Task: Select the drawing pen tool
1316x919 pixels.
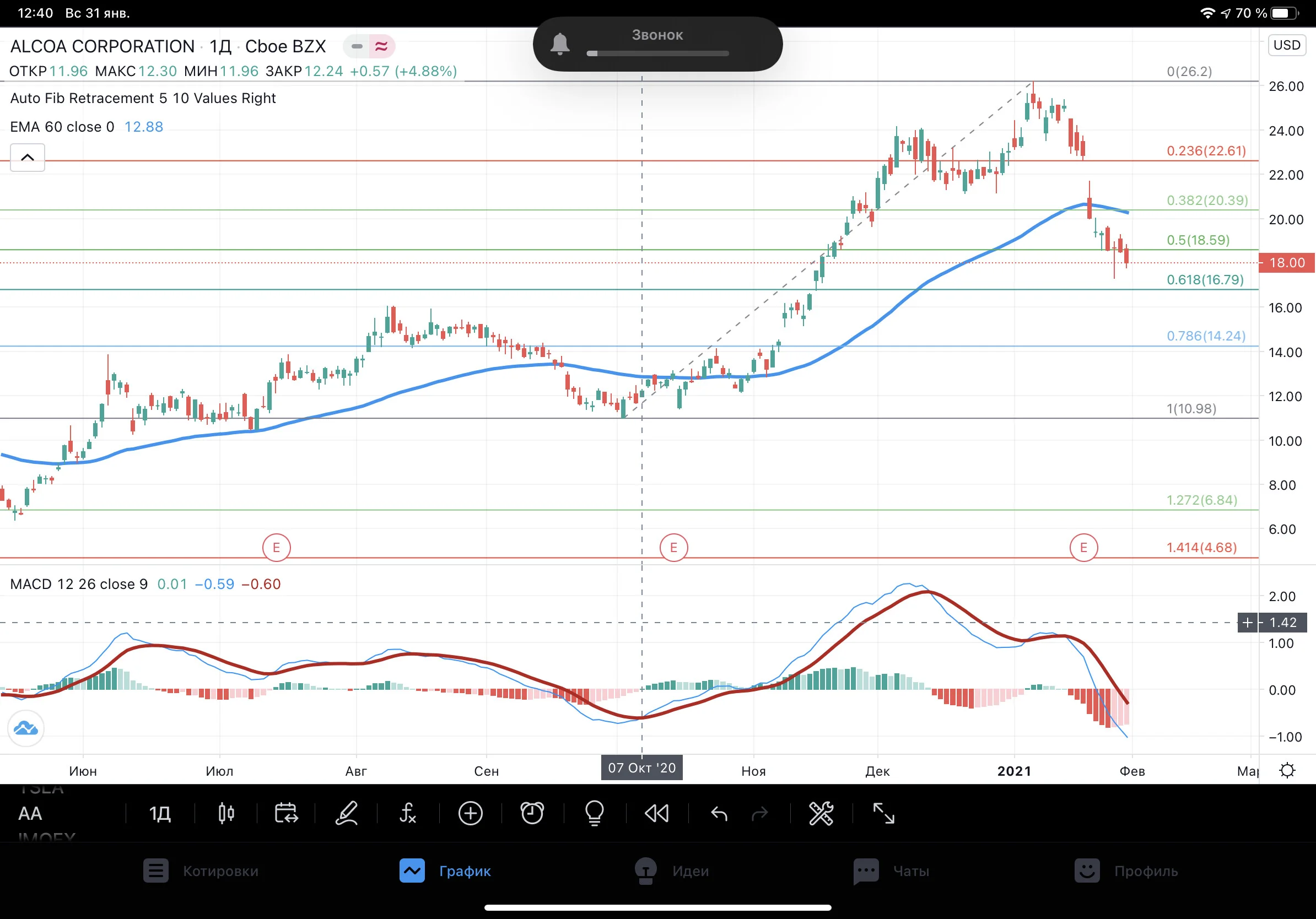Action: 347,813
